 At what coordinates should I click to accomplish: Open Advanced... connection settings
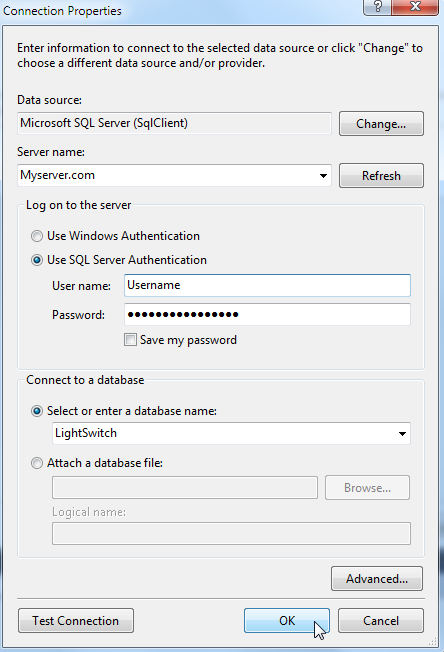tap(377, 578)
